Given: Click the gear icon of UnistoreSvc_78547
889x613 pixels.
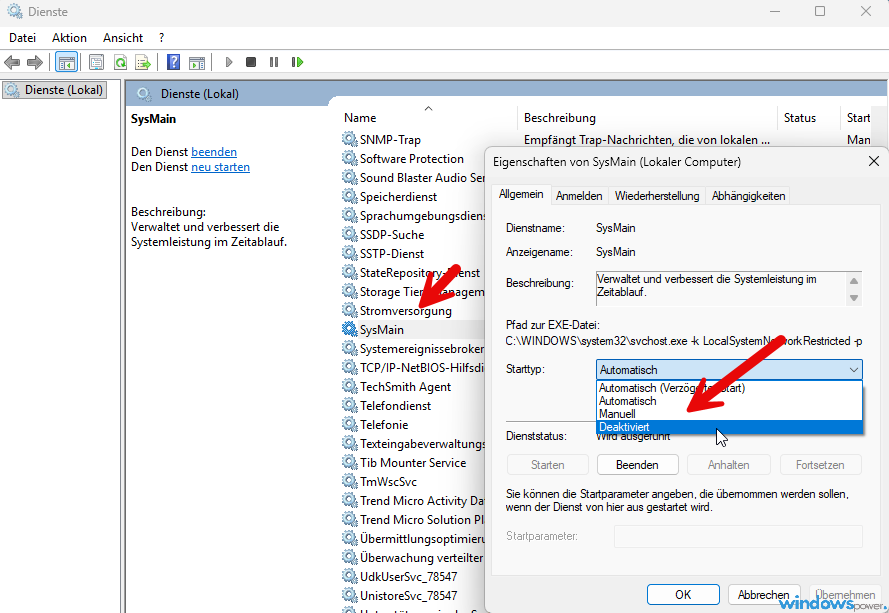Looking at the screenshot, I should coord(349,595).
